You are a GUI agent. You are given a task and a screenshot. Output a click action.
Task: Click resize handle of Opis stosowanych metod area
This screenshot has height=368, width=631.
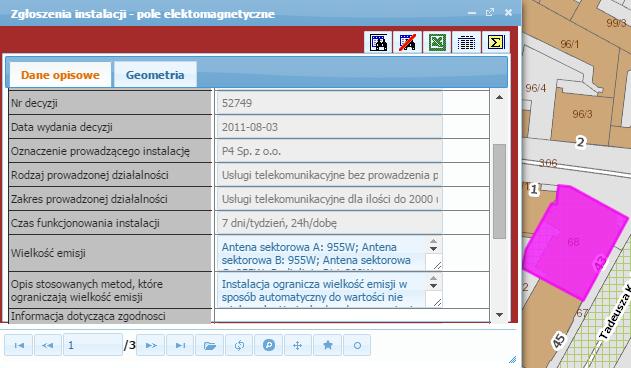coord(437,302)
